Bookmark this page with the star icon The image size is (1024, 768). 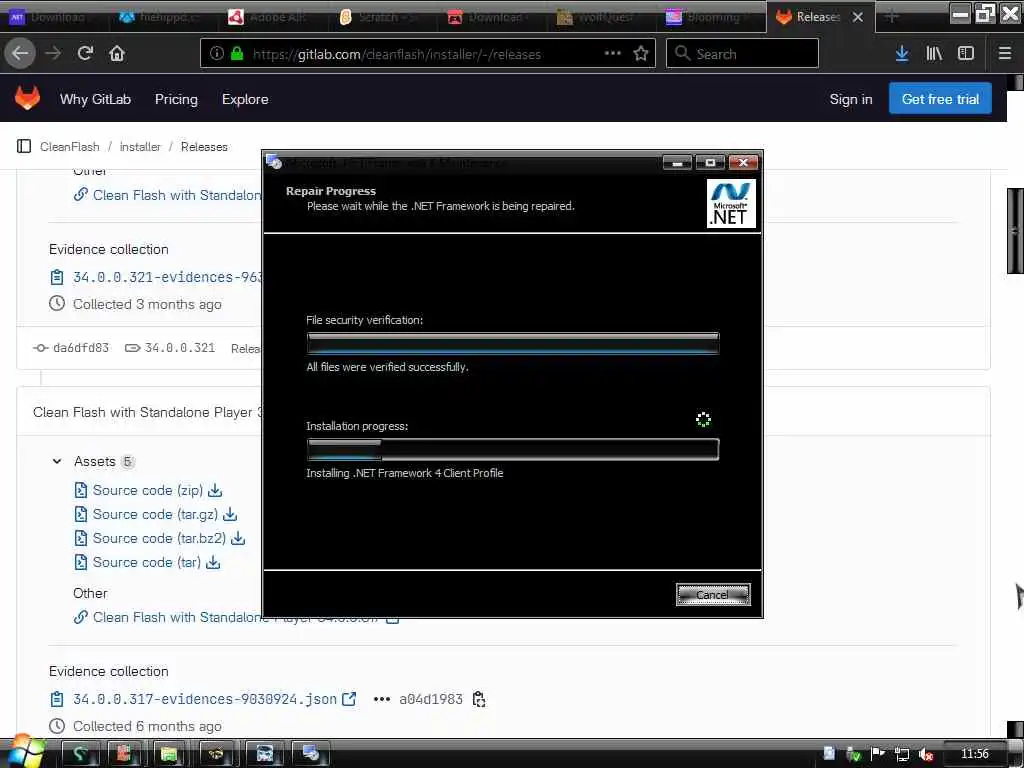(641, 53)
